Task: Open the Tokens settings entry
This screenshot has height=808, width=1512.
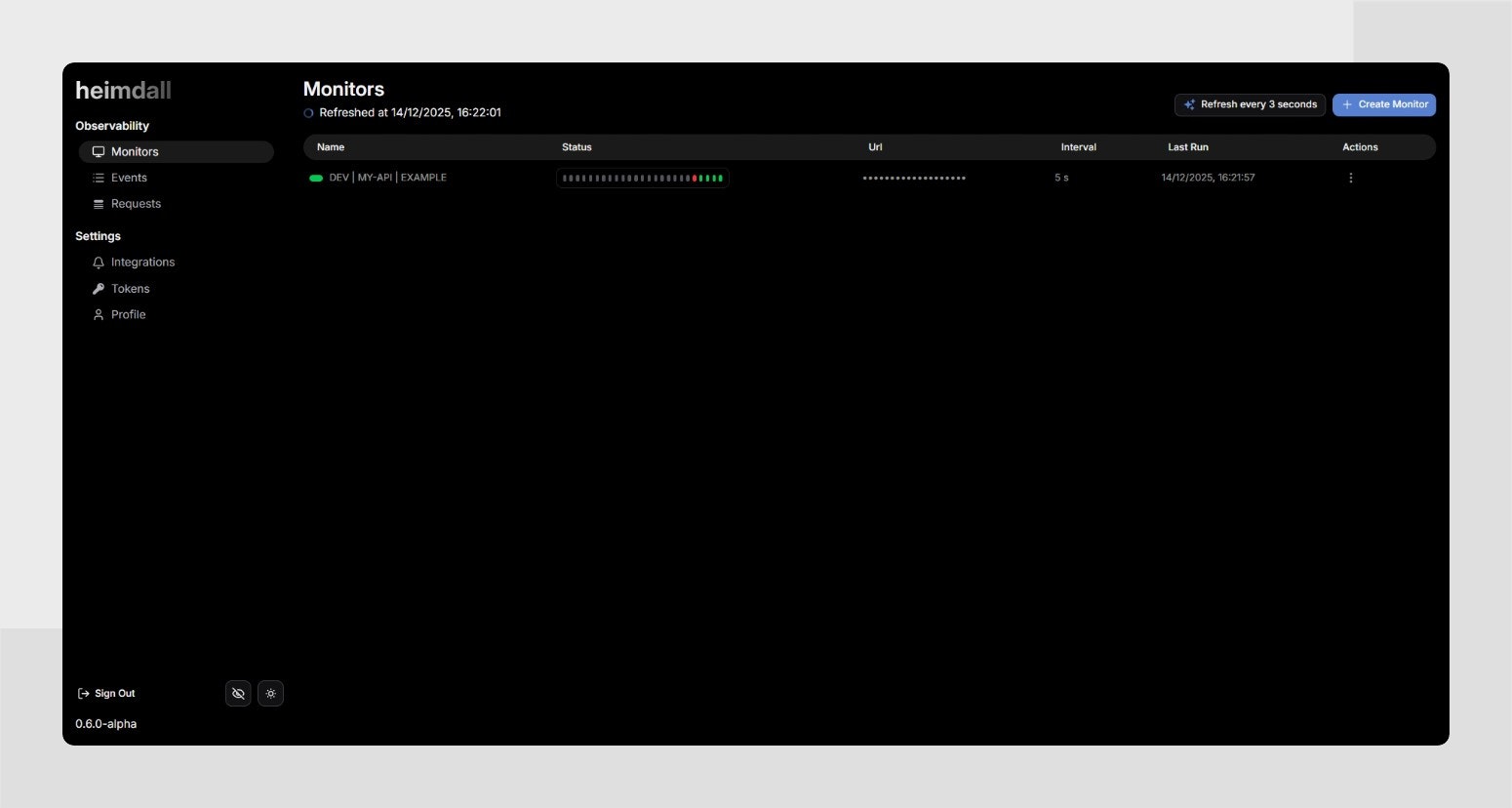Action: tap(130, 288)
